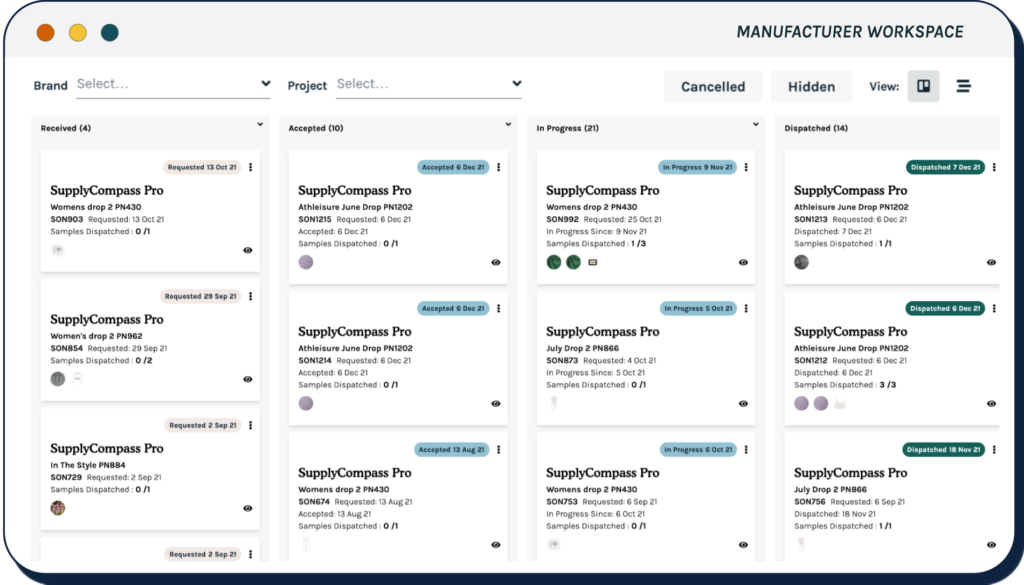Collapse the In Progress column chevron
Image resolution: width=1024 pixels, height=585 pixels.
click(x=756, y=124)
